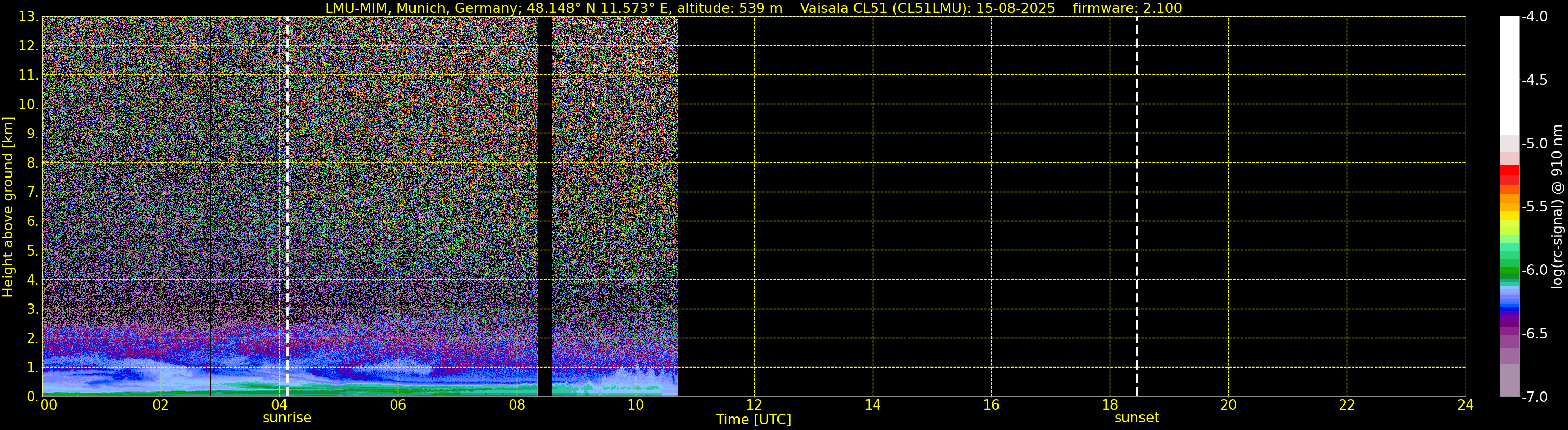Screen dimensions: 1568x430
Task: Click the 'Time [UTC]' axis label
Action: tap(754, 420)
